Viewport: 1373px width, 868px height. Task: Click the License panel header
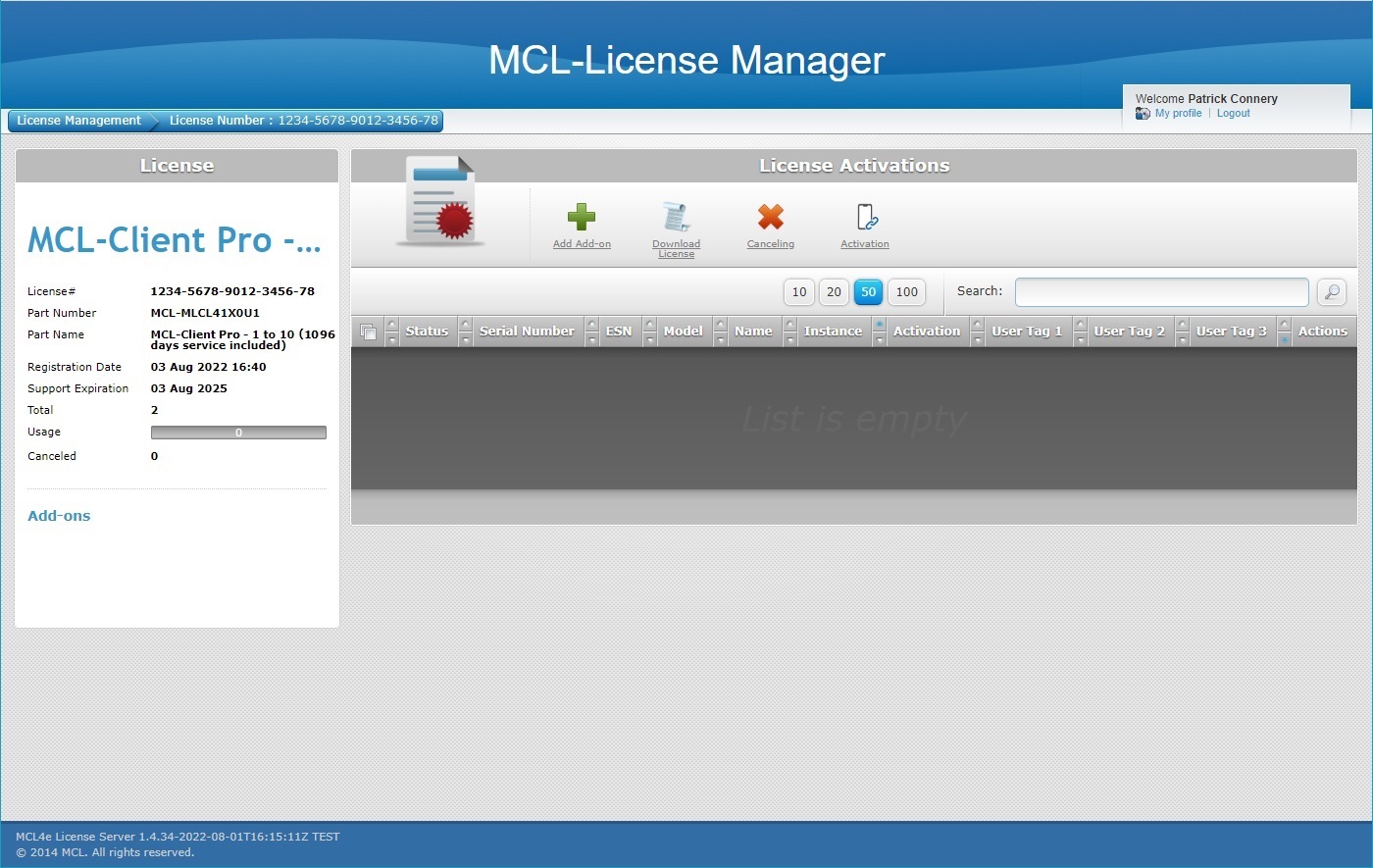click(177, 166)
